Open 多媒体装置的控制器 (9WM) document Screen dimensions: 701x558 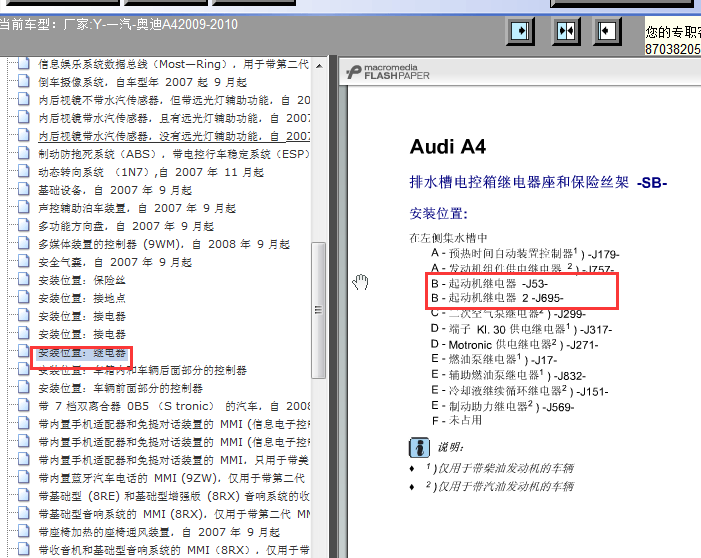coord(164,244)
